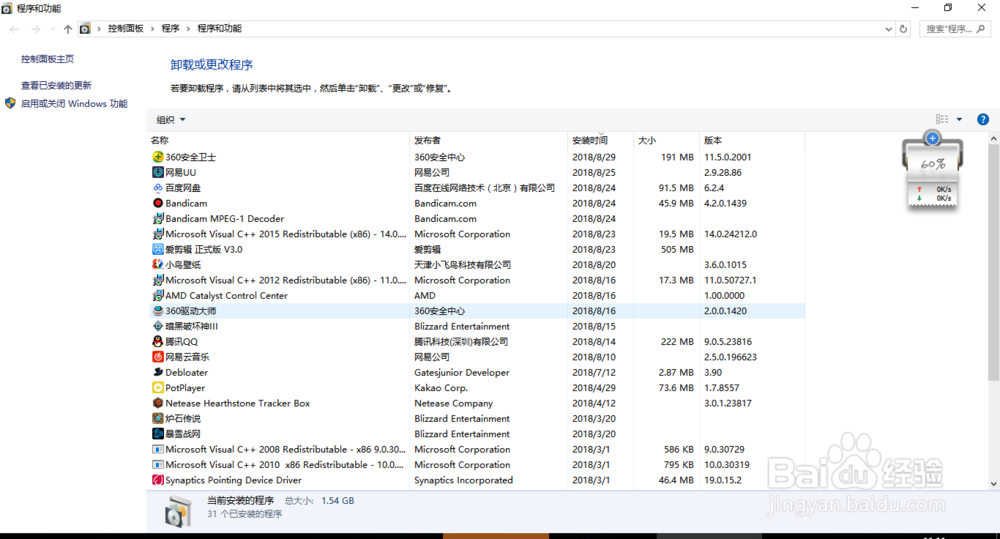
Task: Click the PotPlayer icon
Action: coord(158,388)
